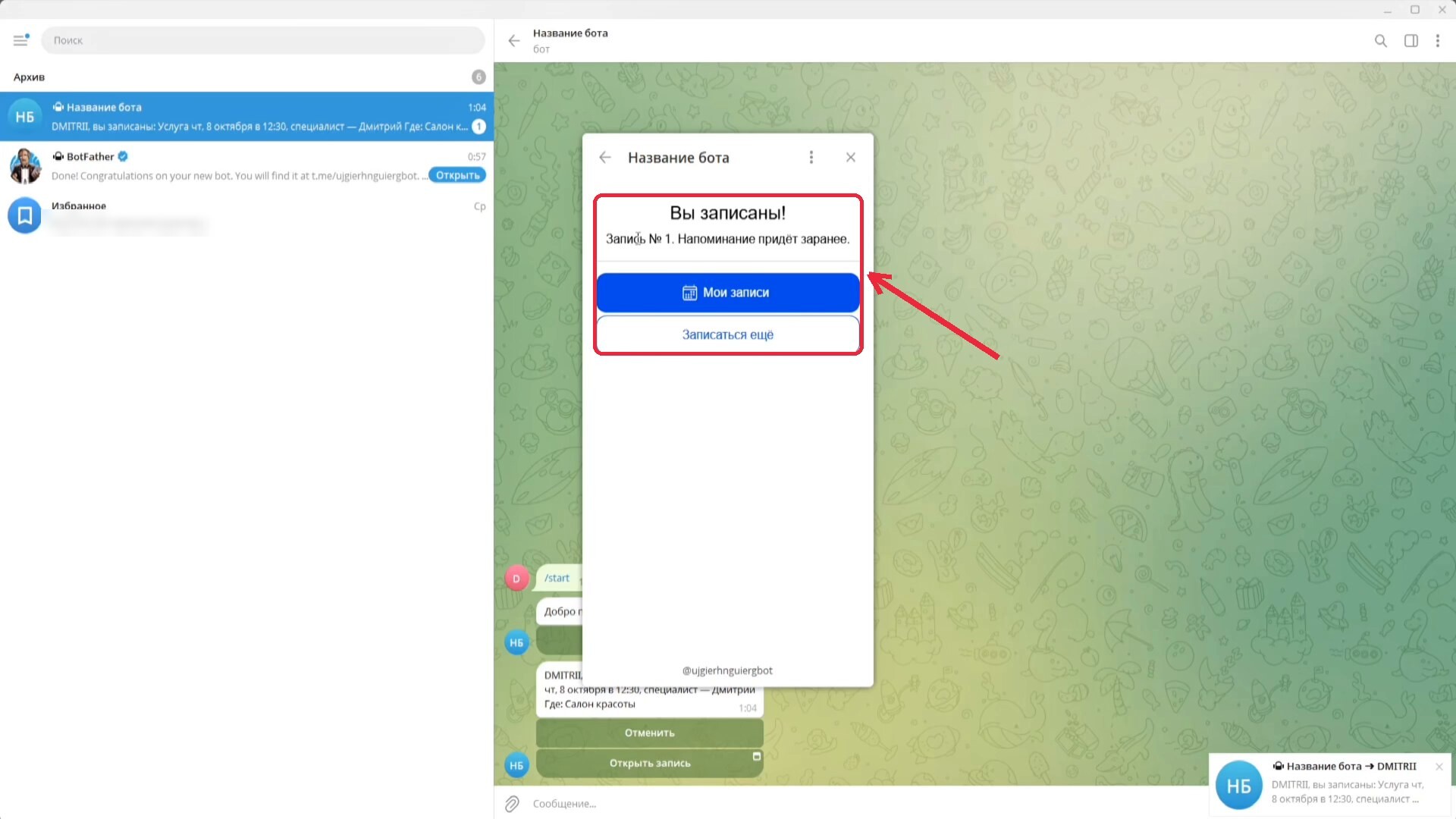Click the Записаться ещё button
This screenshot has width=1456, height=819.
pyautogui.click(x=728, y=334)
